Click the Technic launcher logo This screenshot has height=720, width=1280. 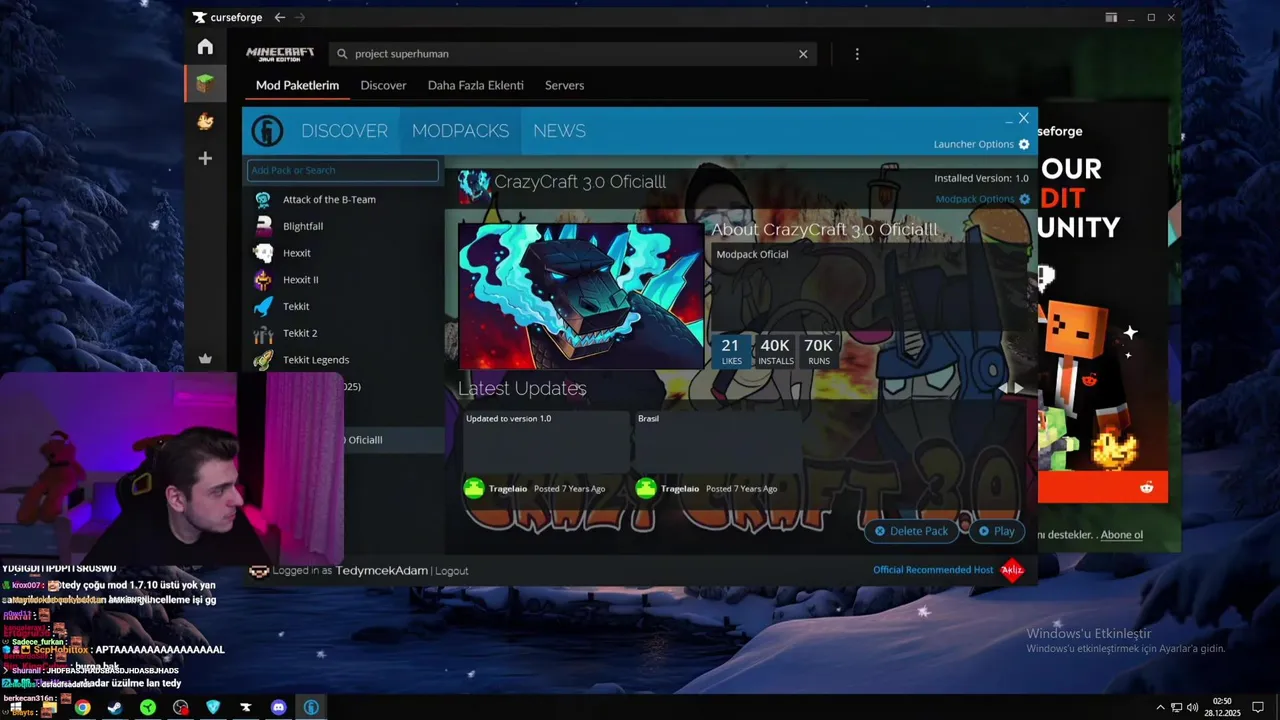pos(267,131)
